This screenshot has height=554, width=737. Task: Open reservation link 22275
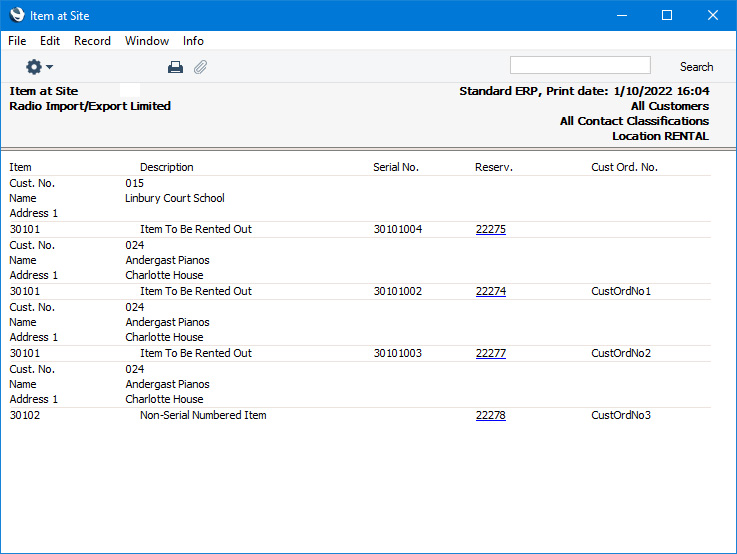[490, 229]
